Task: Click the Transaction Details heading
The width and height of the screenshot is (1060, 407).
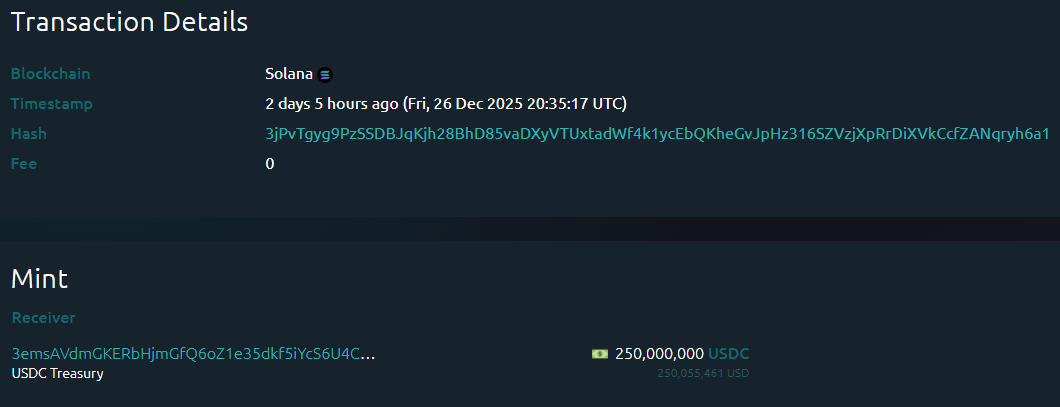Action: [x=129, y=22]
